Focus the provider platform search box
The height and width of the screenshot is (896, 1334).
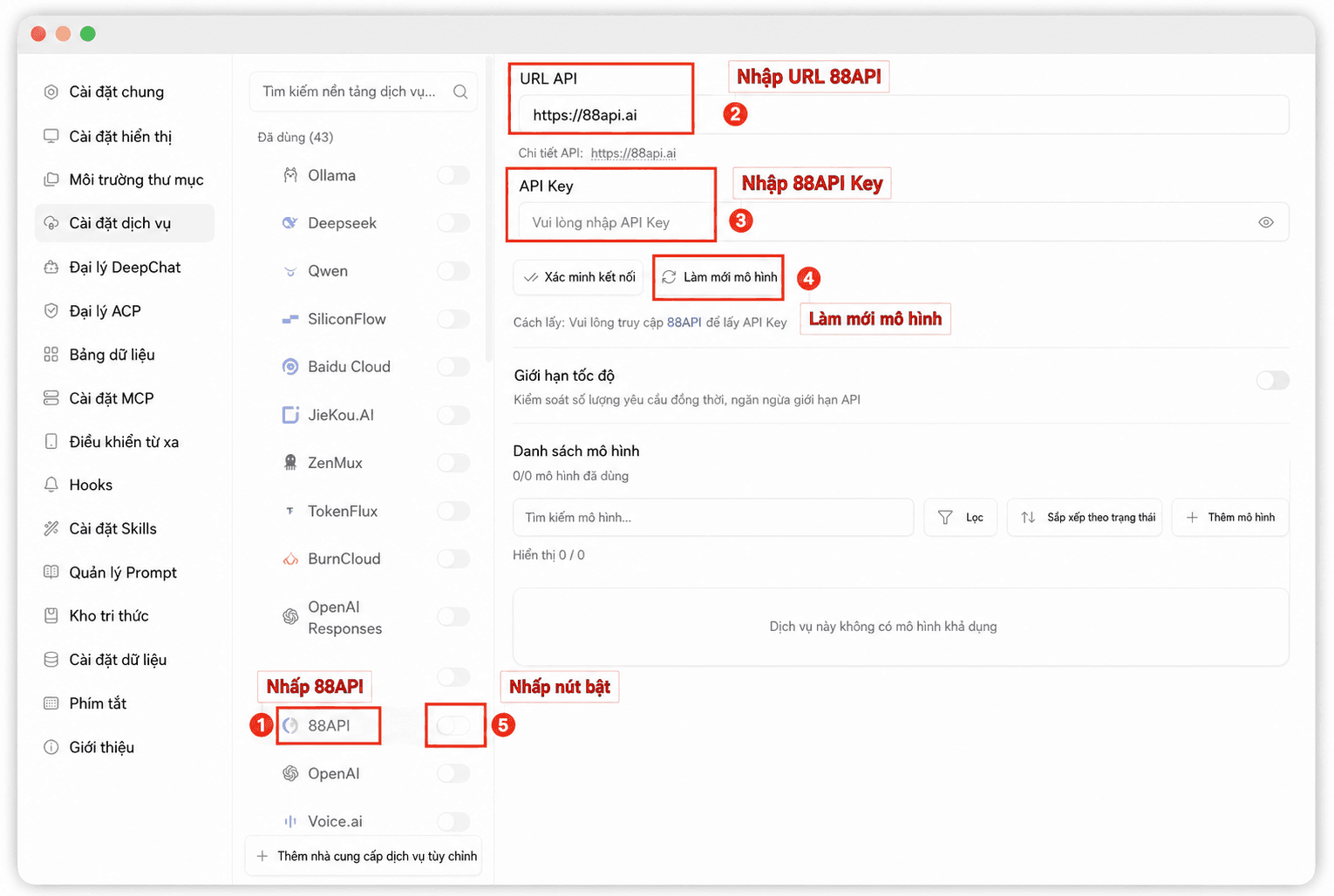(x=364, y=92)
